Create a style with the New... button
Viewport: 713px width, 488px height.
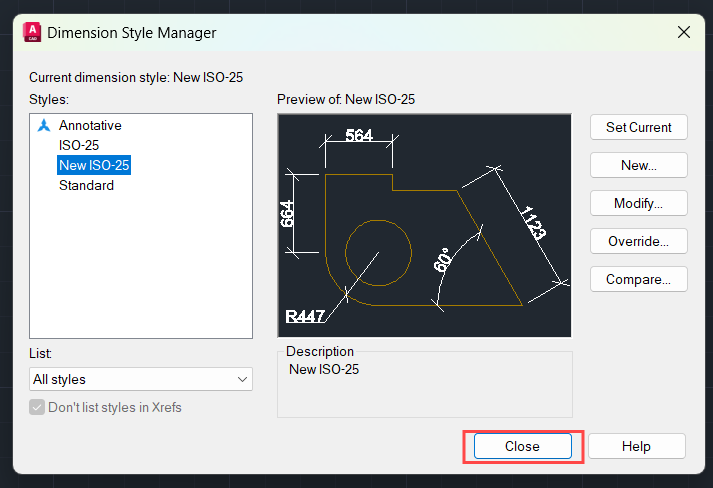[638, 165]
